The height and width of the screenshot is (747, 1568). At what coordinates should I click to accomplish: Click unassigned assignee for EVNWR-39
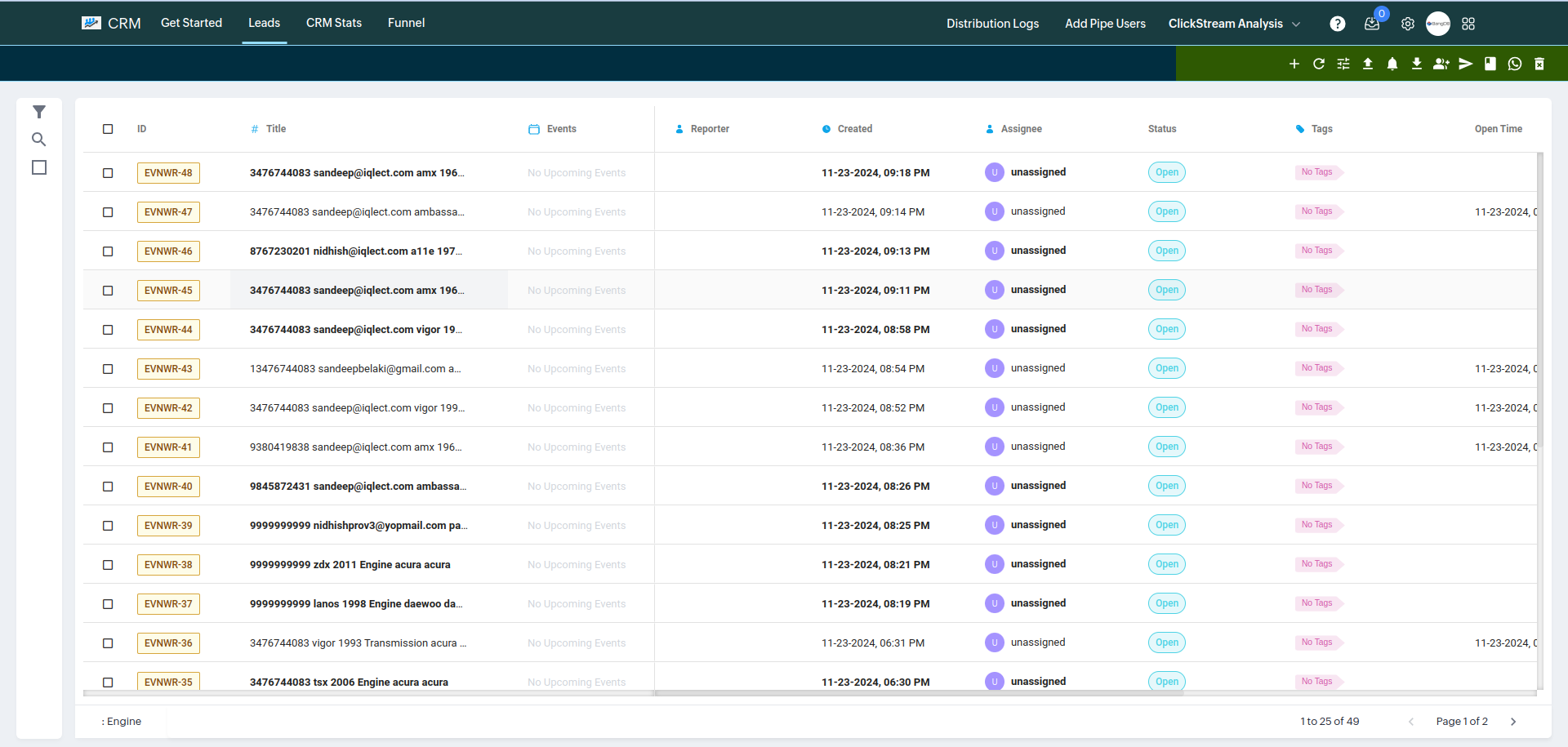[1038, 525]
